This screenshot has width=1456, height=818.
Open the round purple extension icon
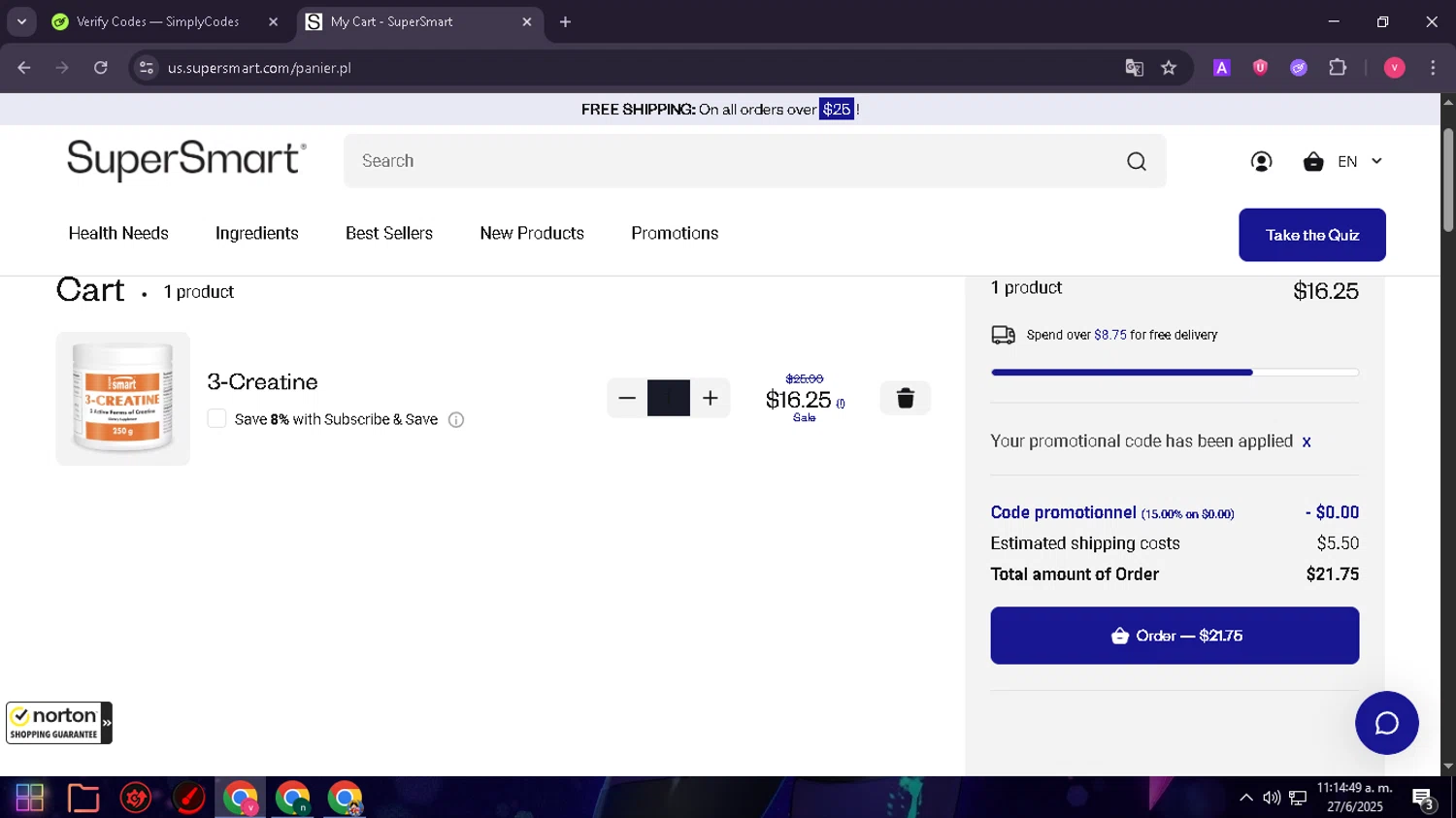coord(1299,68)
